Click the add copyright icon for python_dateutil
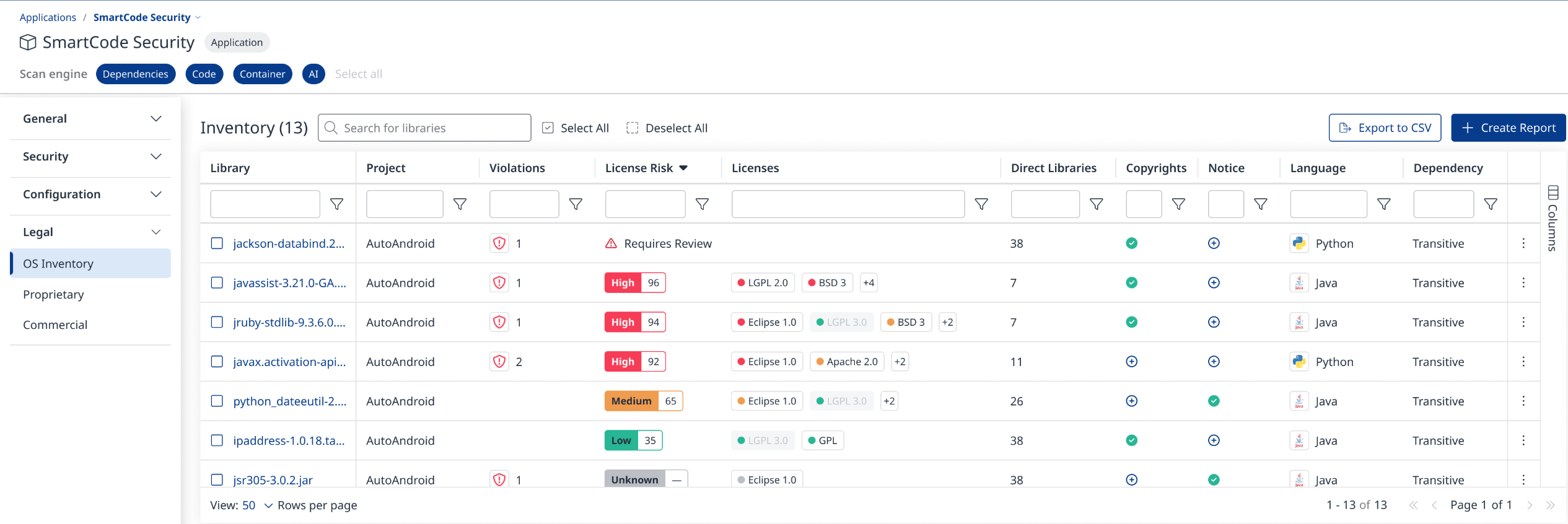Image resolution: width=1568 pixels, height=524 pixels. 1131,401
